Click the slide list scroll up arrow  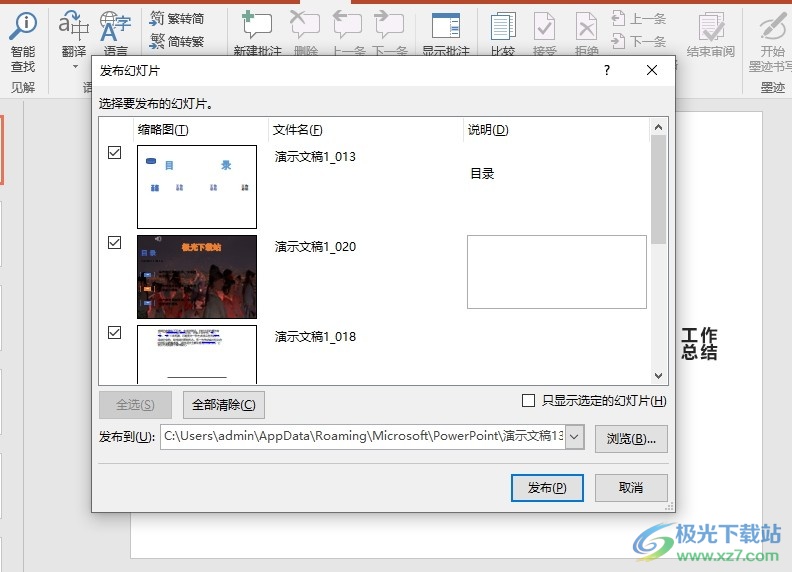(x=658, y=127)
